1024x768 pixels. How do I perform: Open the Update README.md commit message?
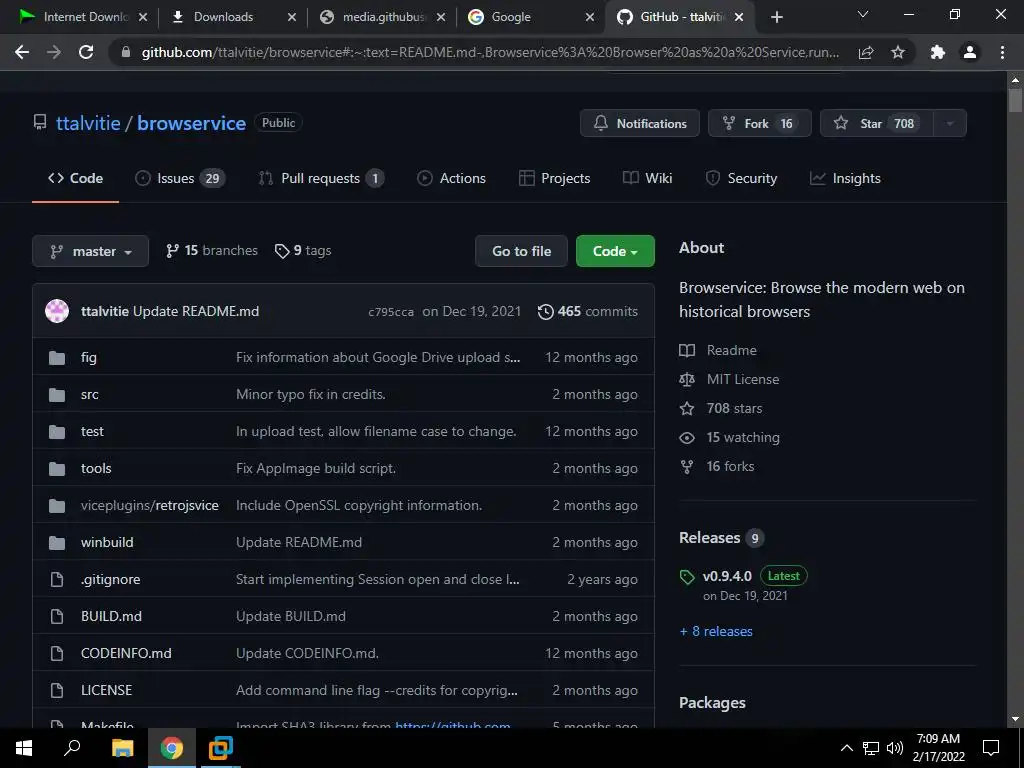coord(196,312)
